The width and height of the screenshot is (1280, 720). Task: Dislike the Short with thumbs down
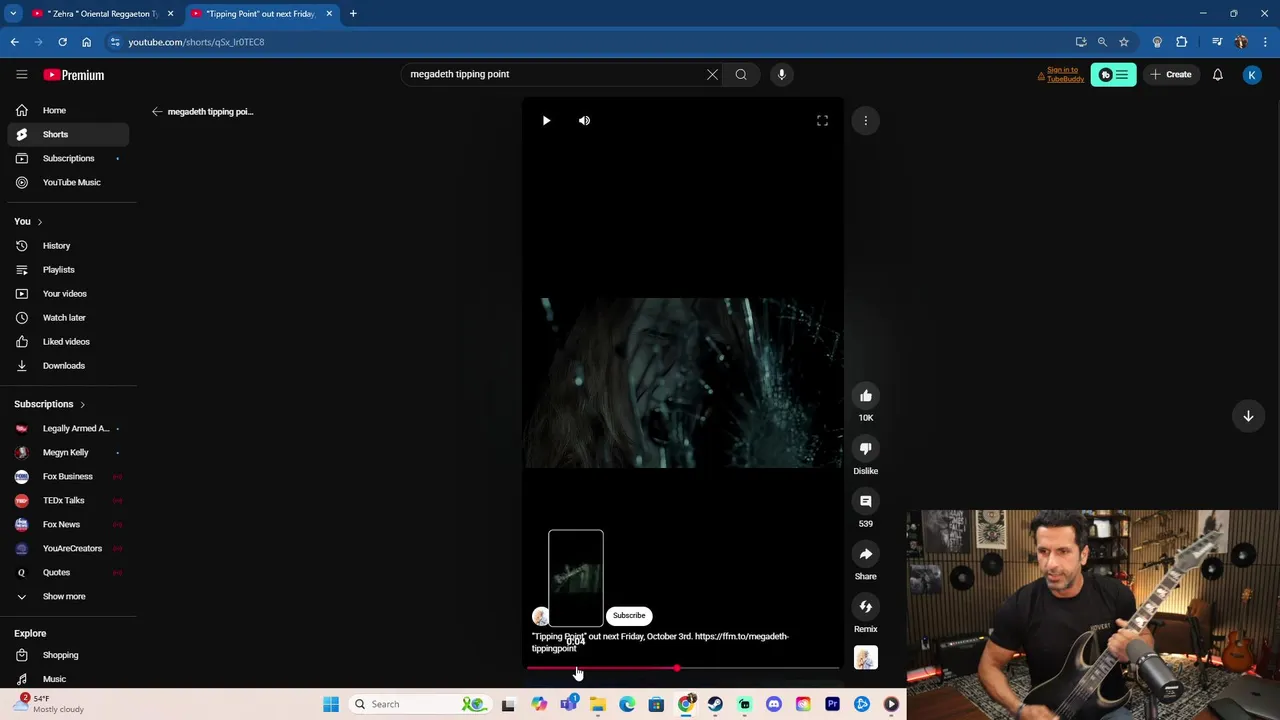pos(866,449)
